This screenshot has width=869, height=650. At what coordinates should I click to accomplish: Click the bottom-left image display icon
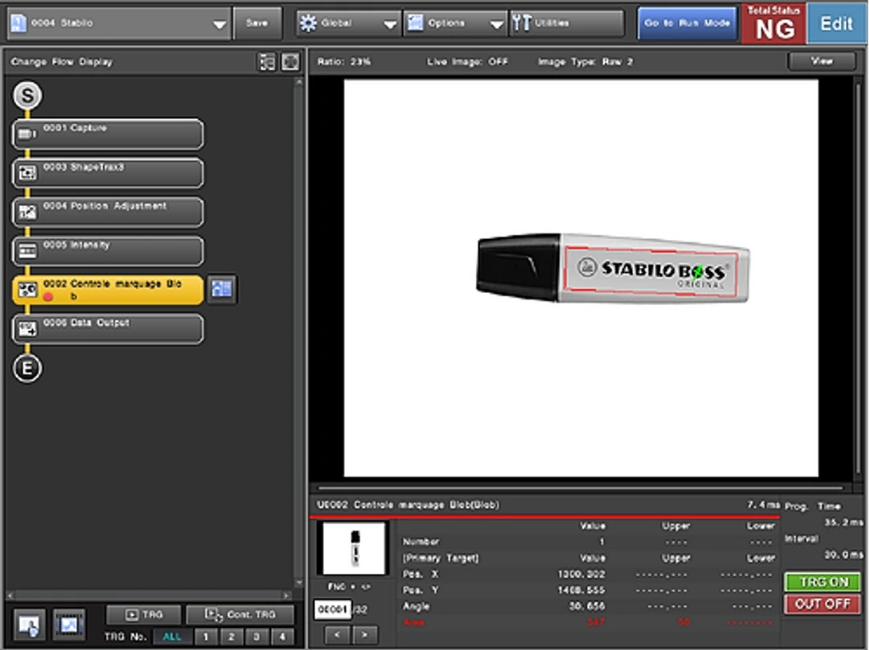pyautogui.click(x=69, y=624)
